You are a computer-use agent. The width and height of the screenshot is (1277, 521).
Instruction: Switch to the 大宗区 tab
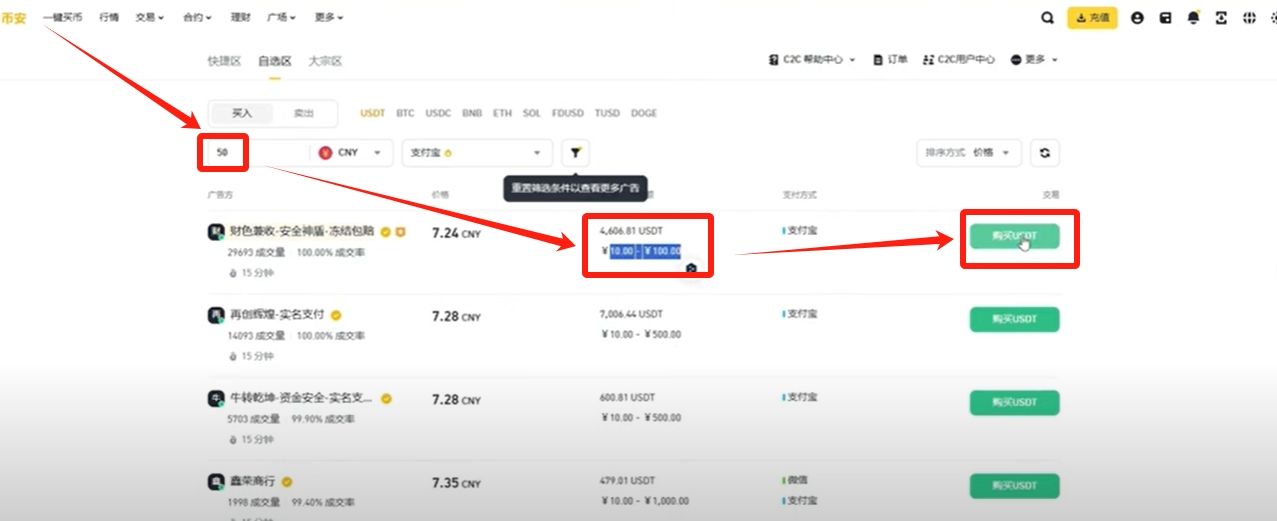point(325,61)
